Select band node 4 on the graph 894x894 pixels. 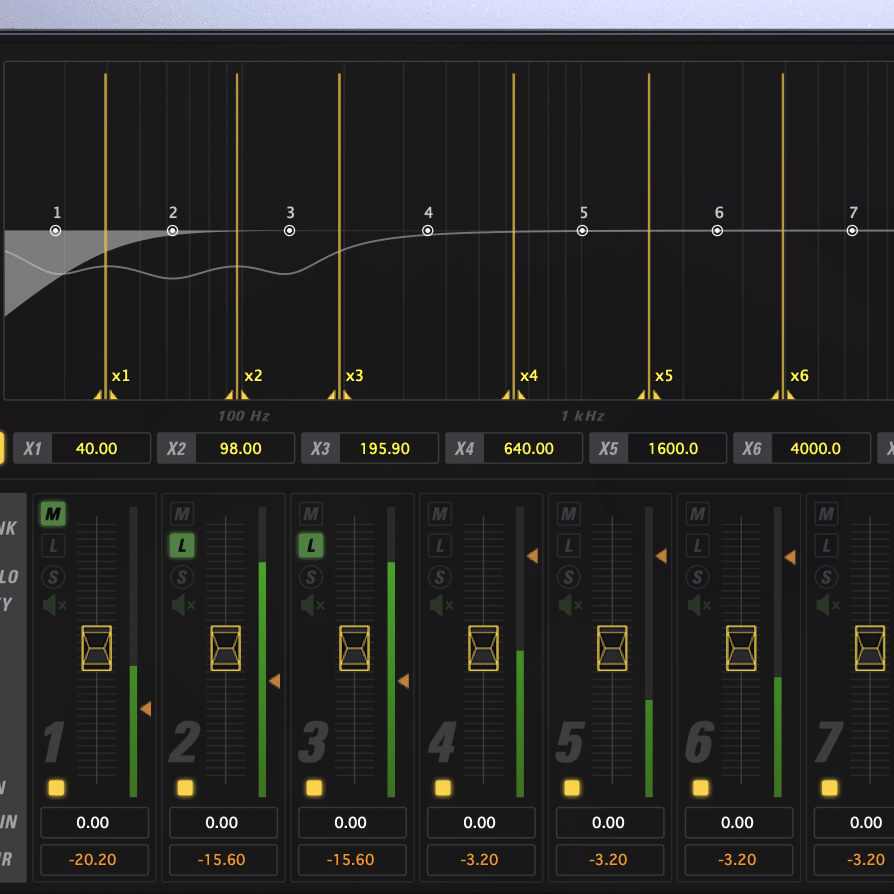tap(428, 231)
